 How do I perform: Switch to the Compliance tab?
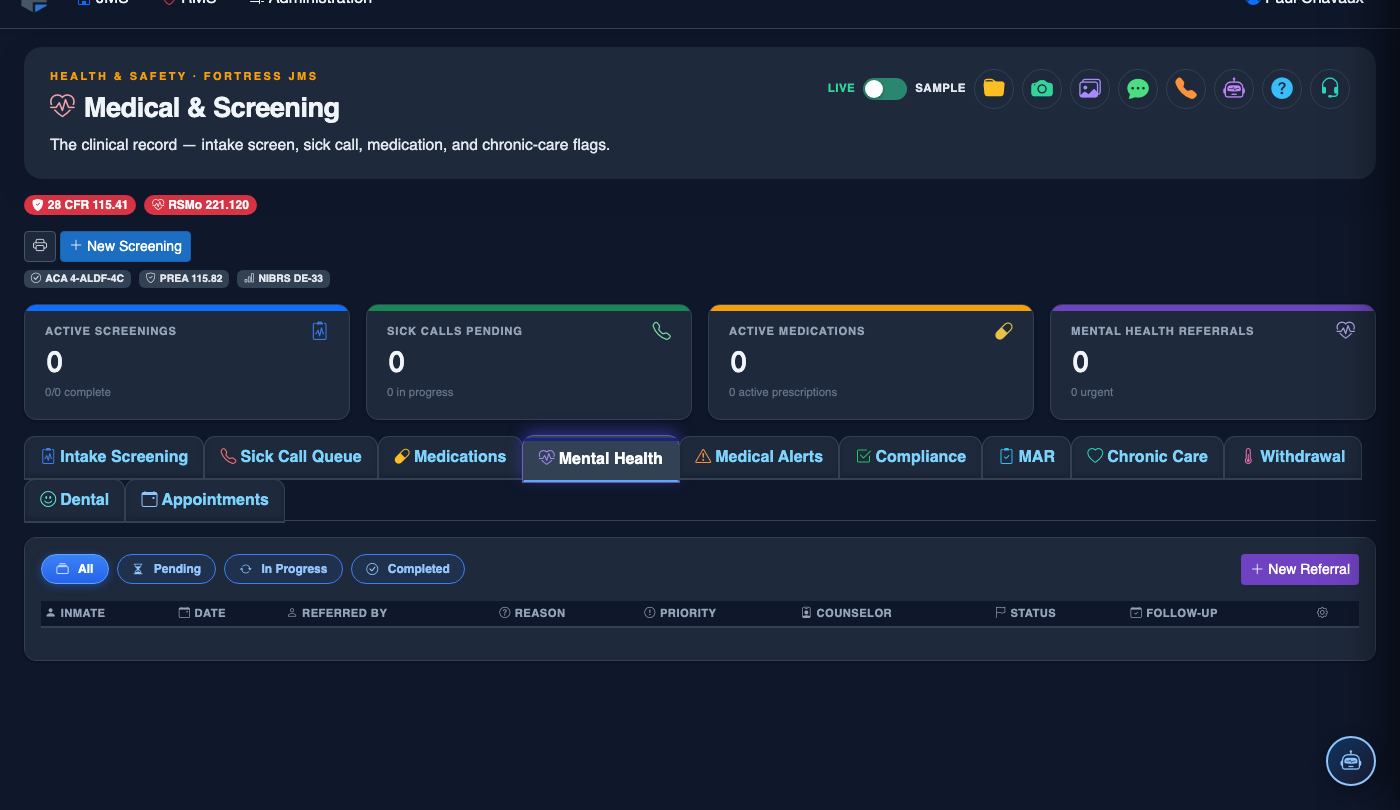911,457
